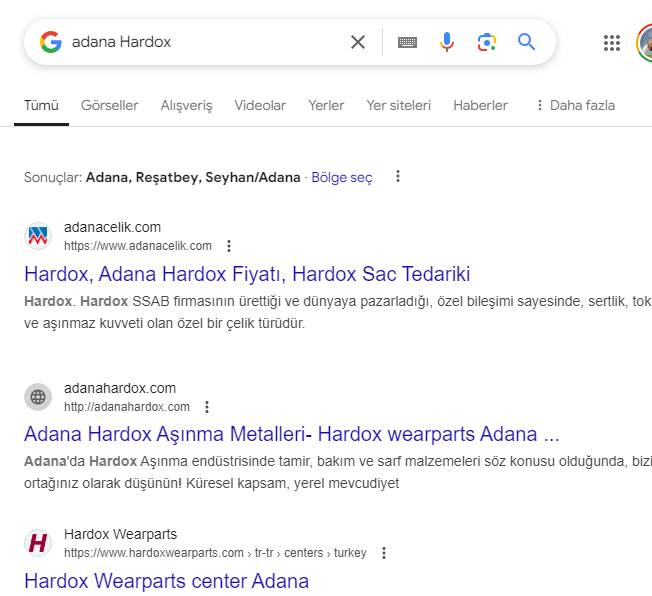
Task: Open options for adanacelik.com result
Action: (229, 246)
